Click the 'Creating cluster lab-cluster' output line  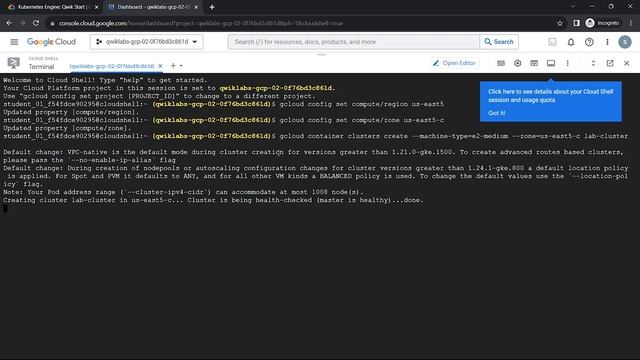coord(213,200)
